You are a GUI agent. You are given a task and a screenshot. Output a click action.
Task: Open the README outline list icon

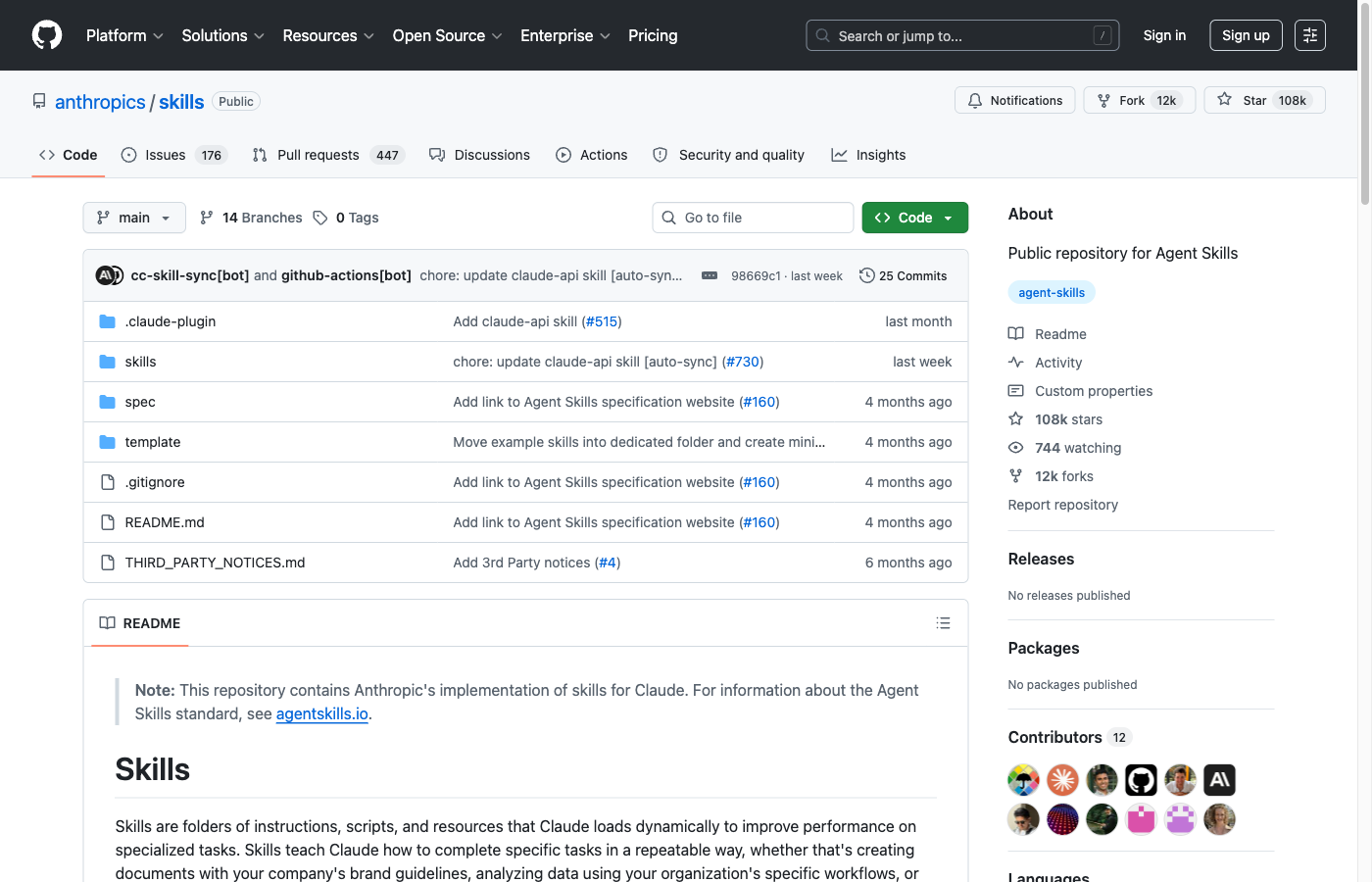click(x=943, y=623)
